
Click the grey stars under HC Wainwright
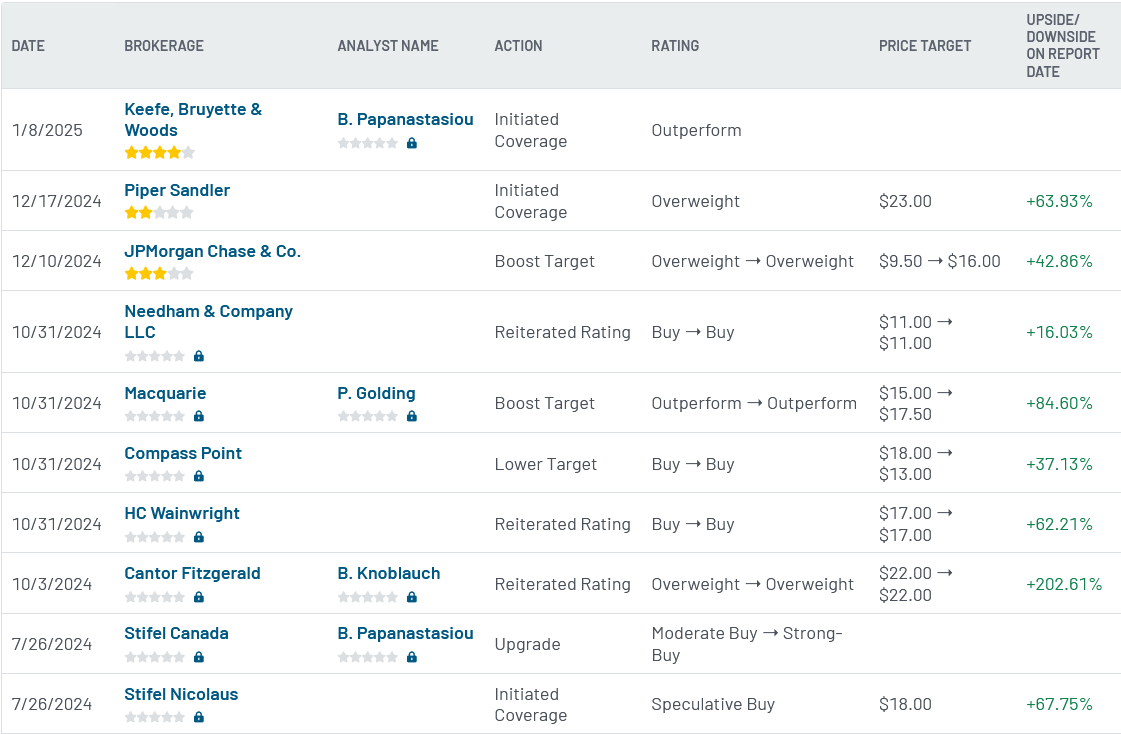154,537
